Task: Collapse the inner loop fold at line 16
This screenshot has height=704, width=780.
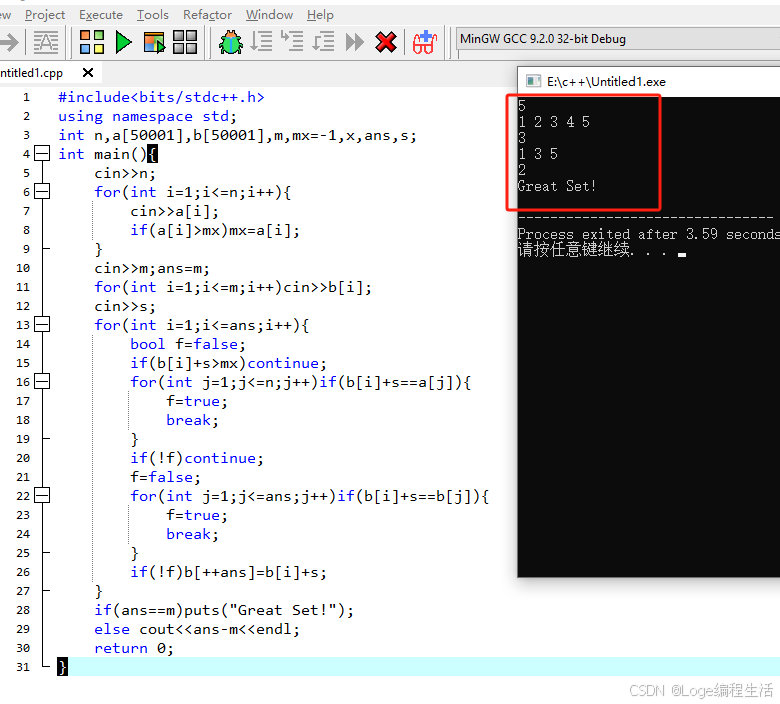Action: tap(42, 382)
